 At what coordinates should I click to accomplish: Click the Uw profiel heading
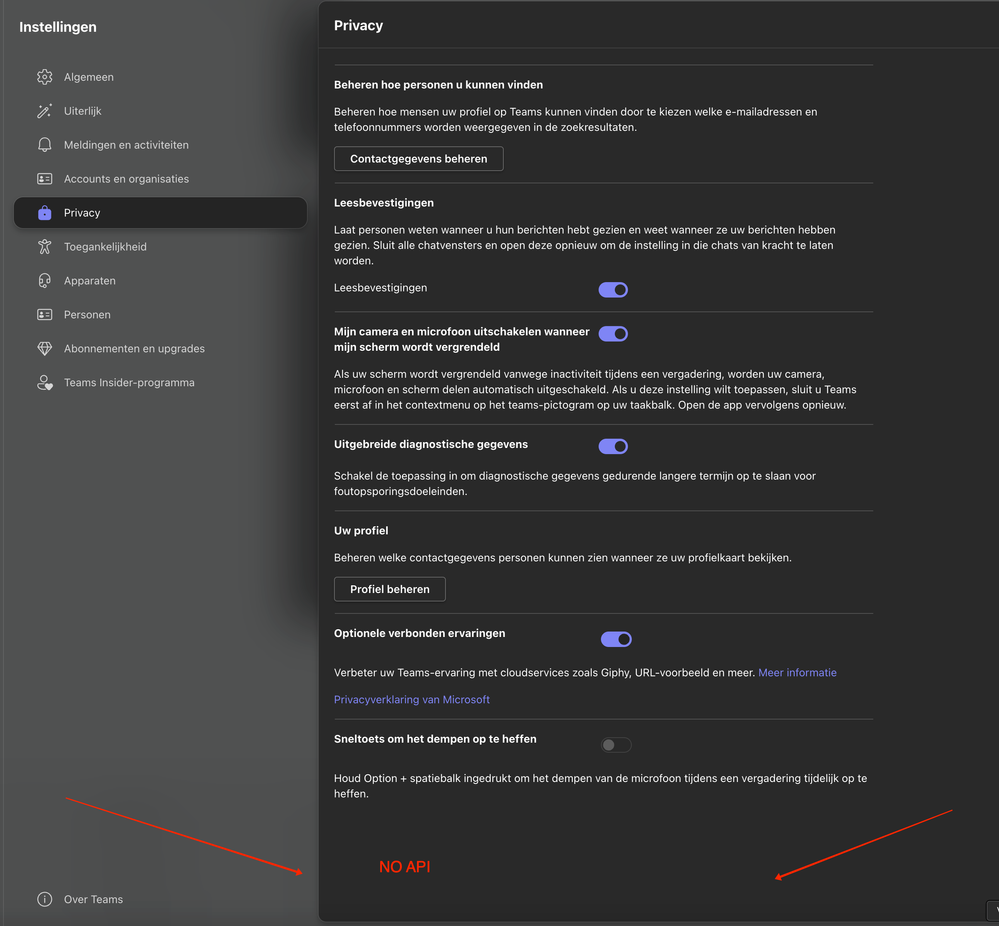point(361,531)
